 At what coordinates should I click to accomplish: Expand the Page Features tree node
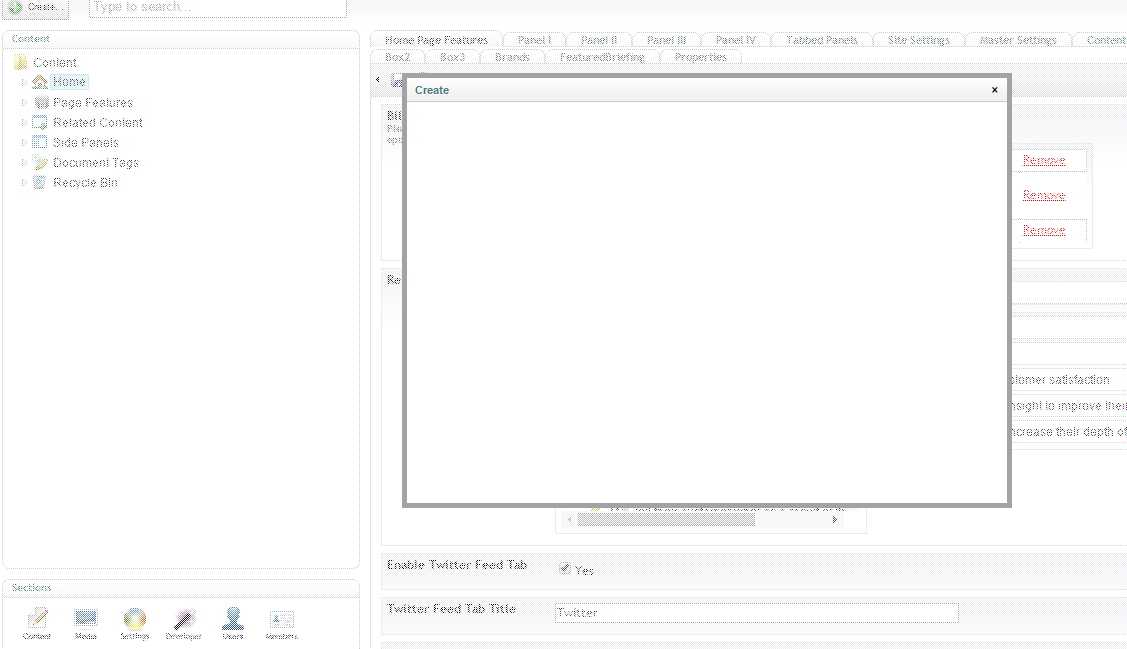[x=24, y=102]
